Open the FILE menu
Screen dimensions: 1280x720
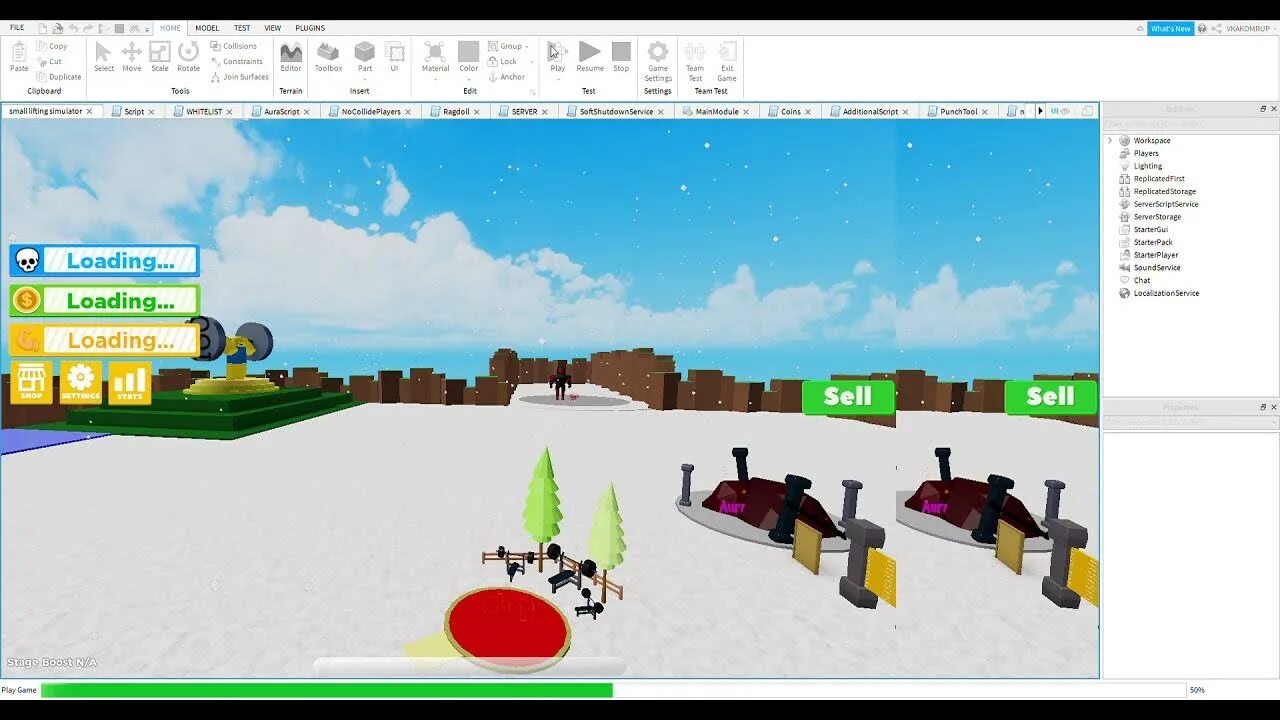coord(17,28)
